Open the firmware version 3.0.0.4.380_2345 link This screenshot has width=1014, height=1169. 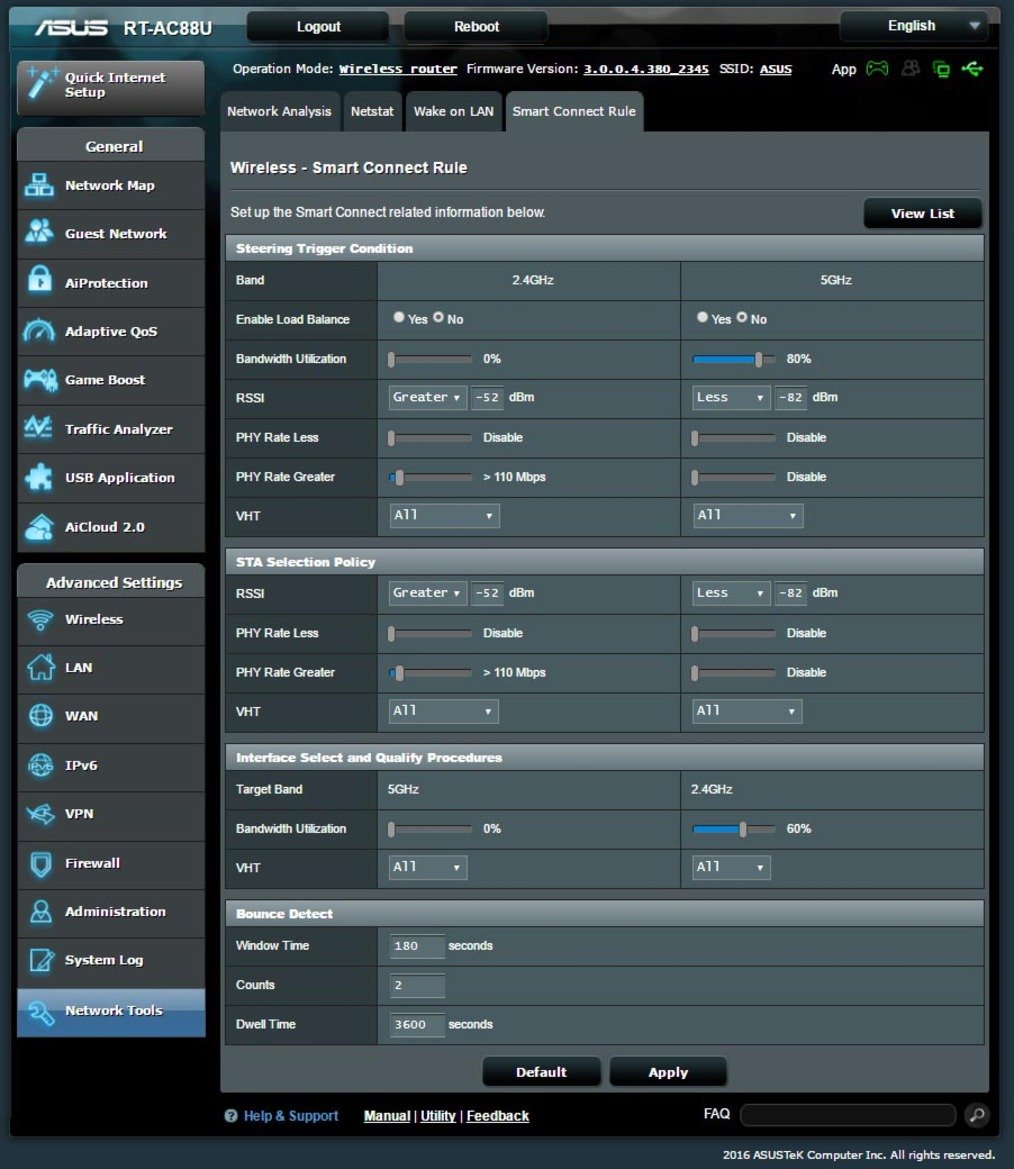pyautogui.click(x=646, y=69)
